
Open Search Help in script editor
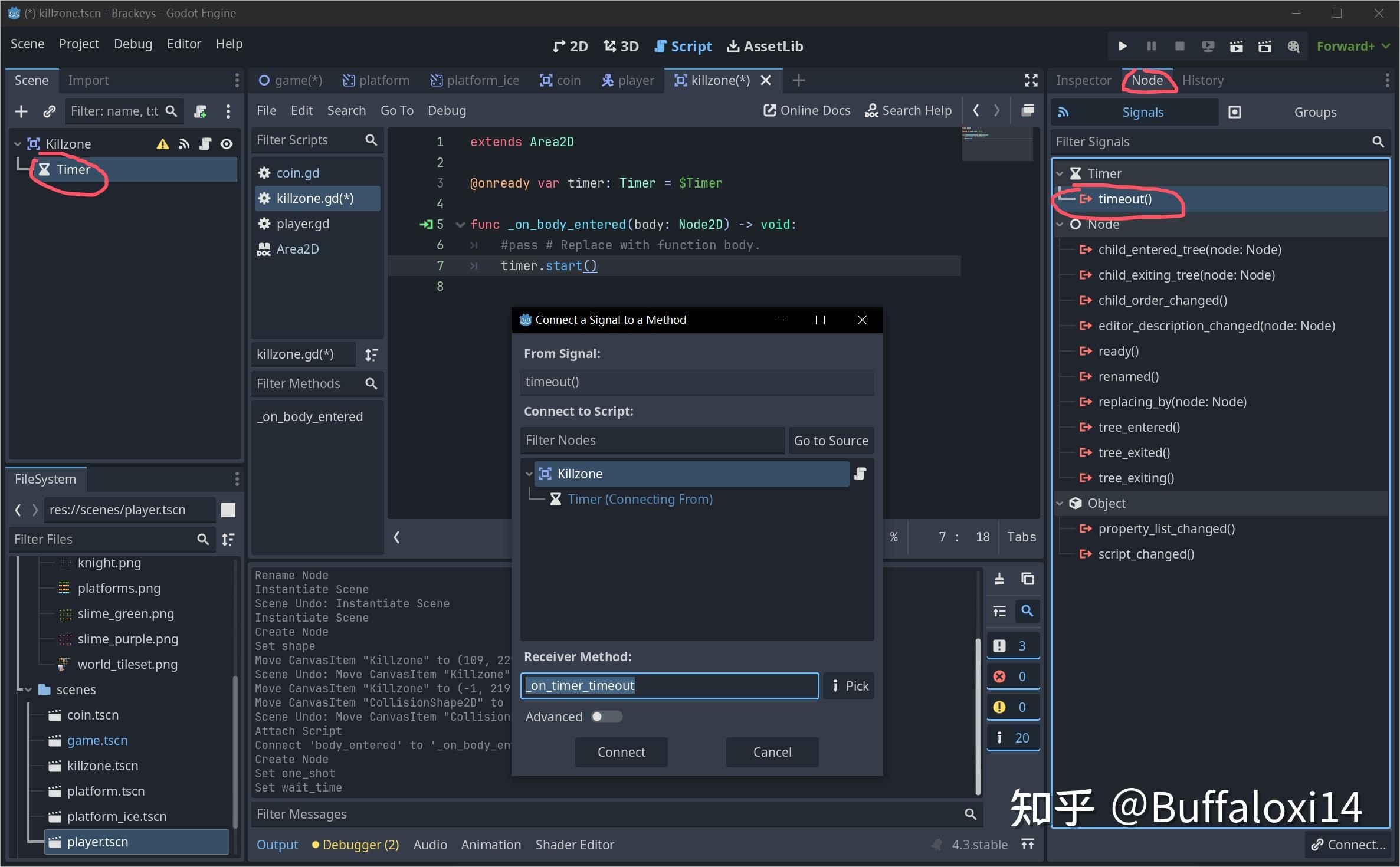909,110
